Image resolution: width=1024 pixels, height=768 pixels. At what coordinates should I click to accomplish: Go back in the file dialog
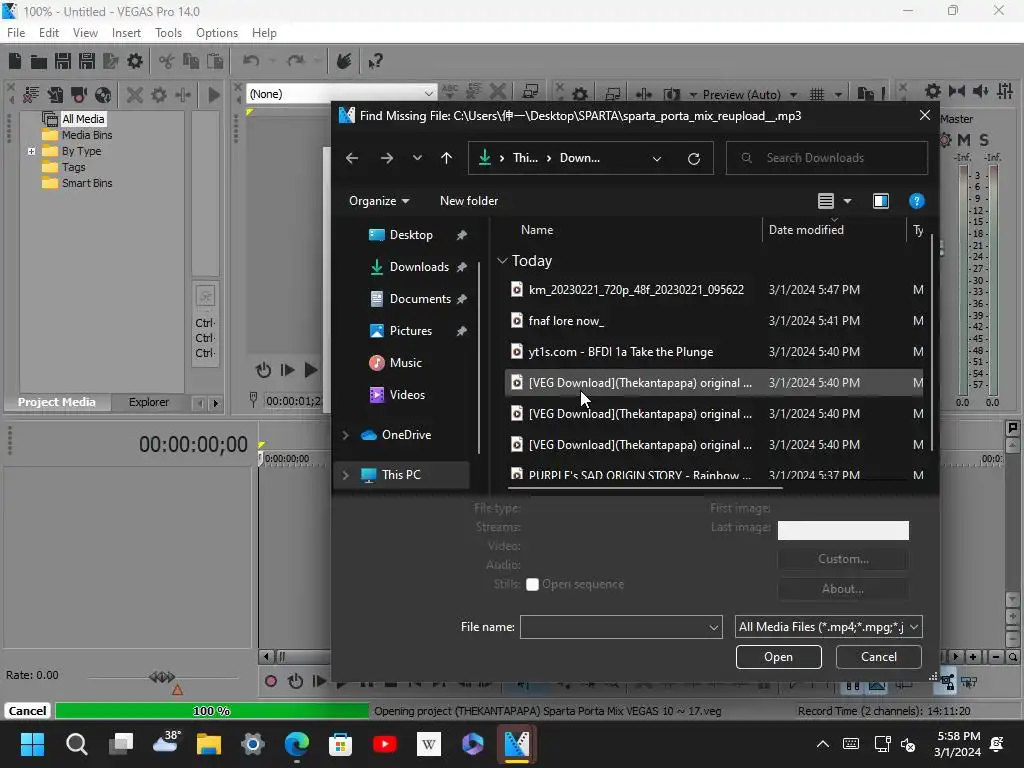[x=352, y=158]
